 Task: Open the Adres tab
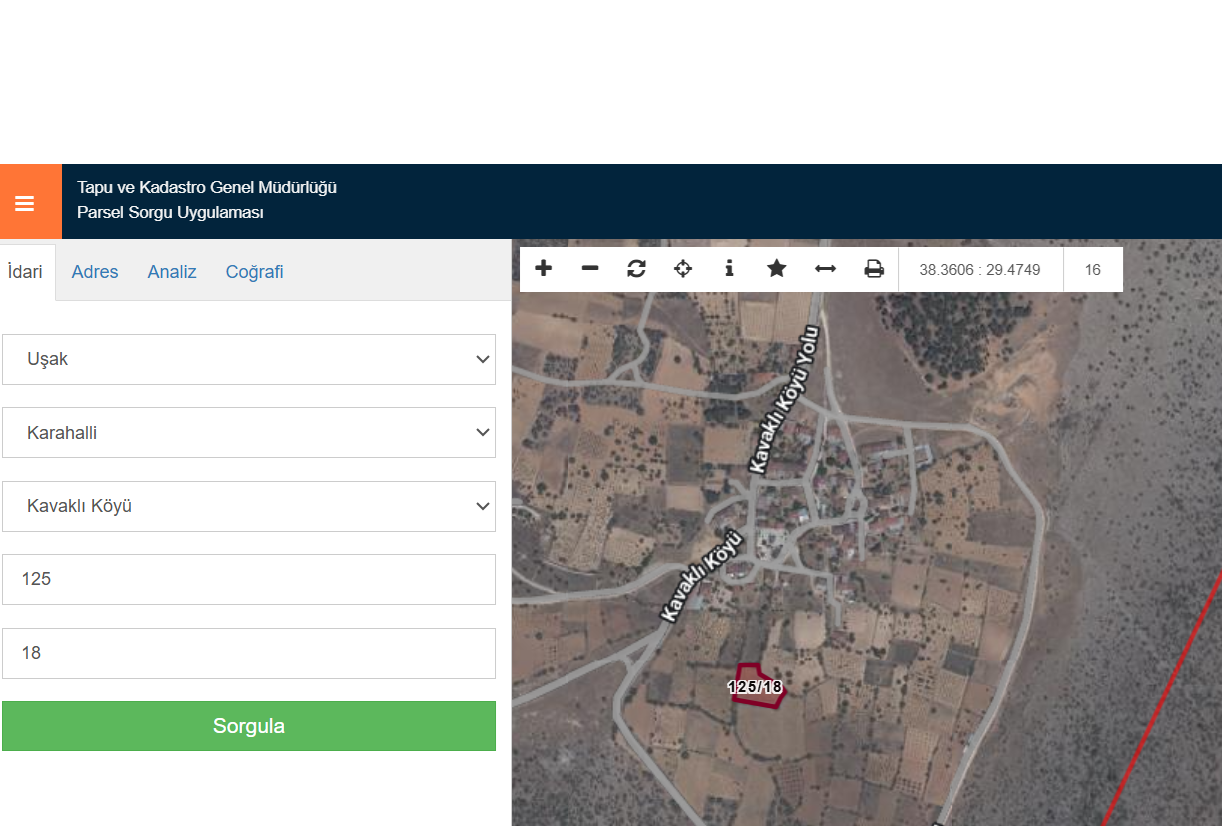click(x=95, y=272)
